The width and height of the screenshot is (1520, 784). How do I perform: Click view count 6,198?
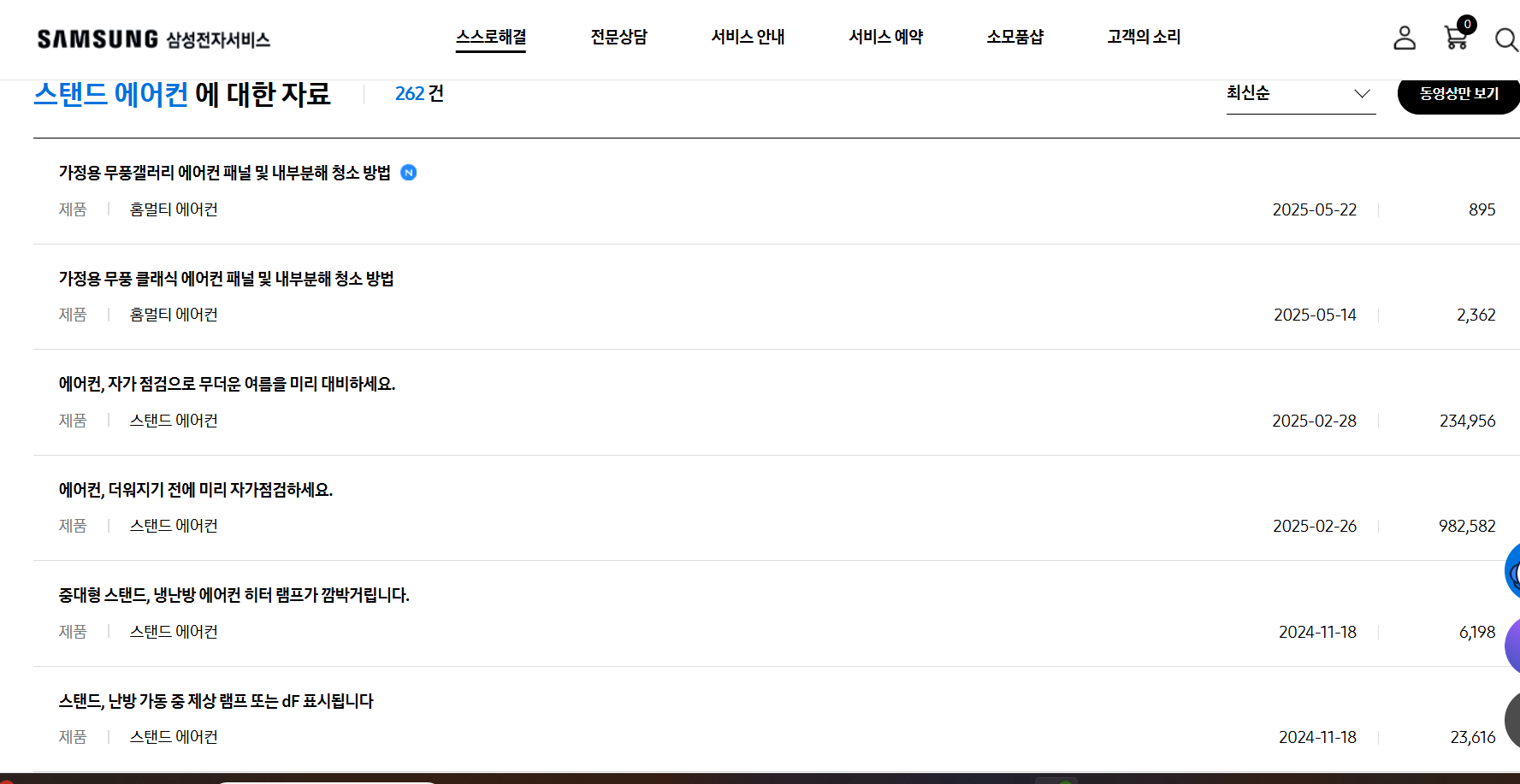(1477, 632)
